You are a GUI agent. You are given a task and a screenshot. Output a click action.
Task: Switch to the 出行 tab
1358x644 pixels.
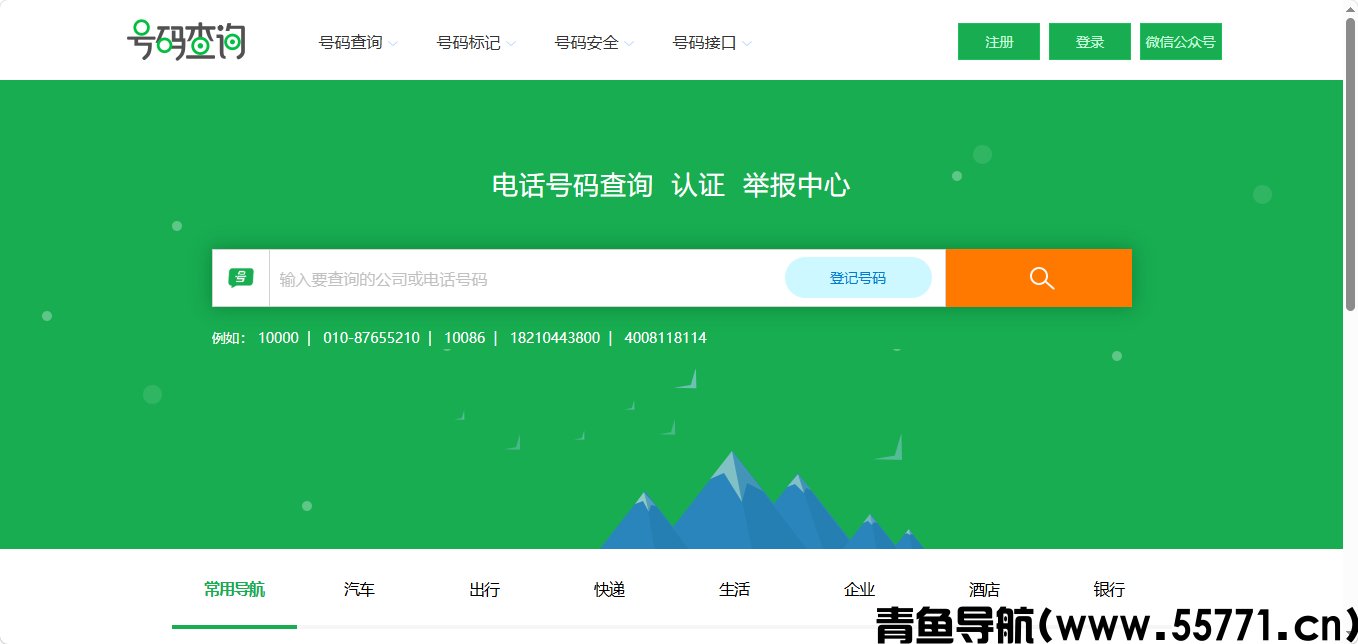click(x=484, y=589)
